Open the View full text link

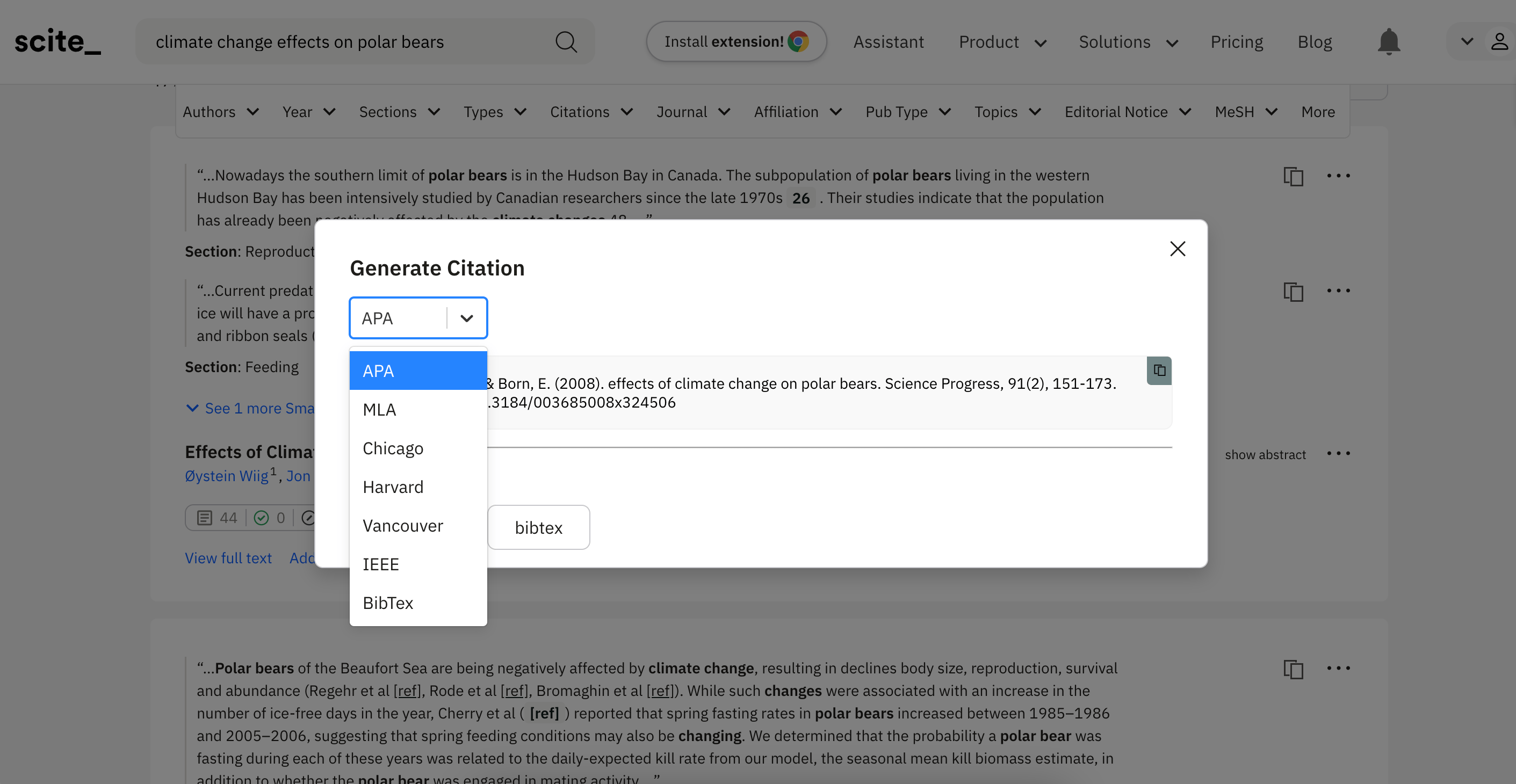point(228,558)
